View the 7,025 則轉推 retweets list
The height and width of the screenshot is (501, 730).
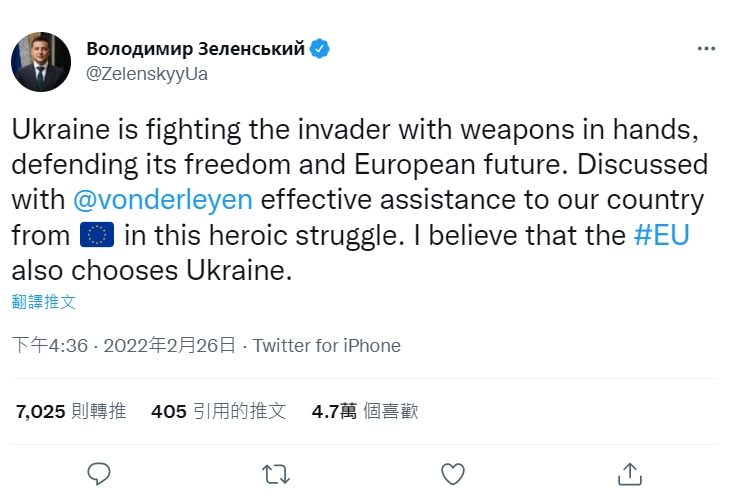[x=71, y=410]
